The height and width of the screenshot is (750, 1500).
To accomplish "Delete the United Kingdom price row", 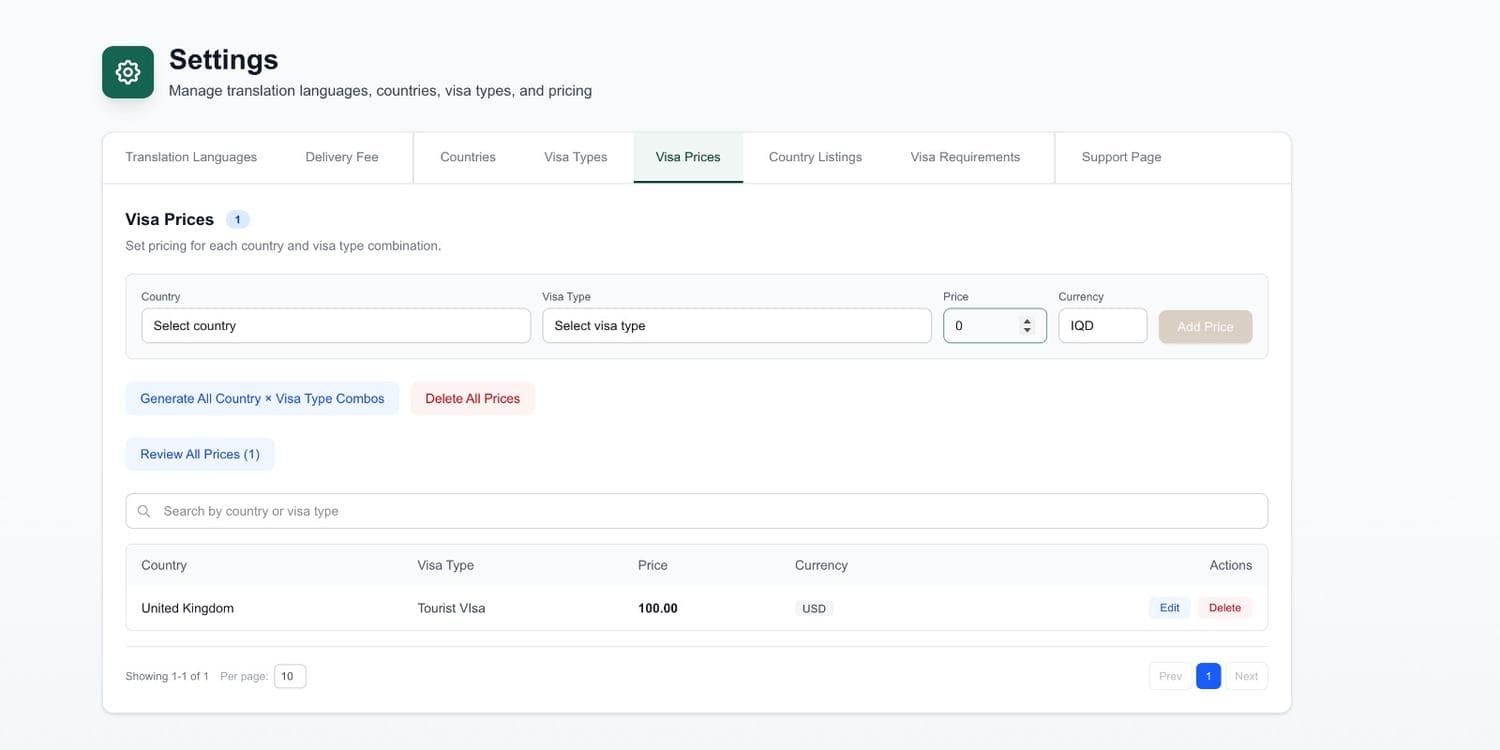I will point(1225,608).
